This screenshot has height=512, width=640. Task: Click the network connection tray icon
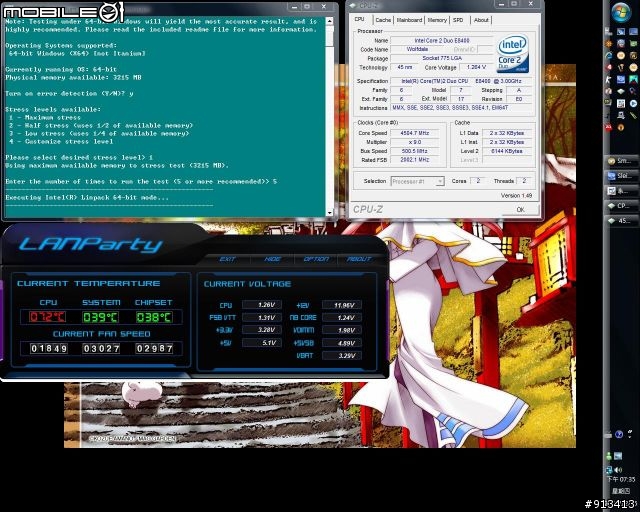(609, 470)
